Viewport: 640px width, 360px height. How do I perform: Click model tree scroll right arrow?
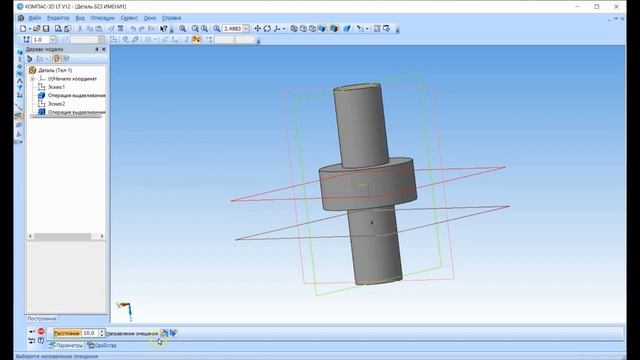(x=102, y=236)
